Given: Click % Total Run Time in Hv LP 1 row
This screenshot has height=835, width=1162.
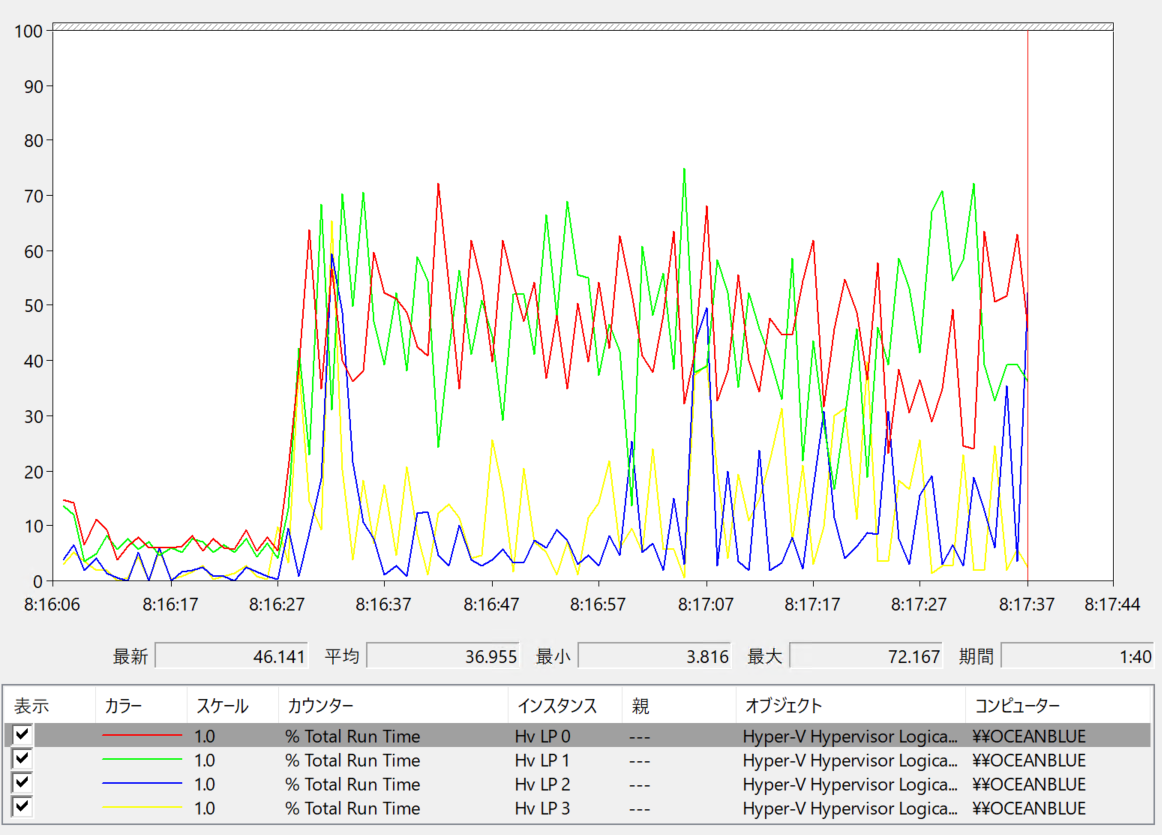Looking at the screenshot, I should pos(353,760).
